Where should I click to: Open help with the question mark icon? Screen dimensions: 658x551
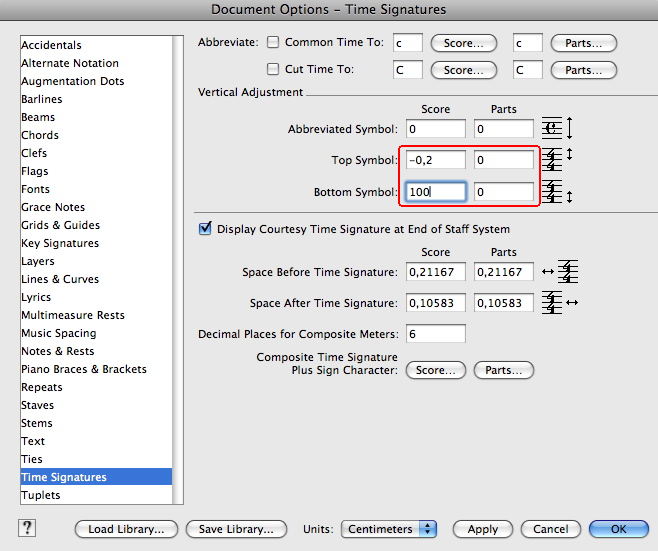27,528
